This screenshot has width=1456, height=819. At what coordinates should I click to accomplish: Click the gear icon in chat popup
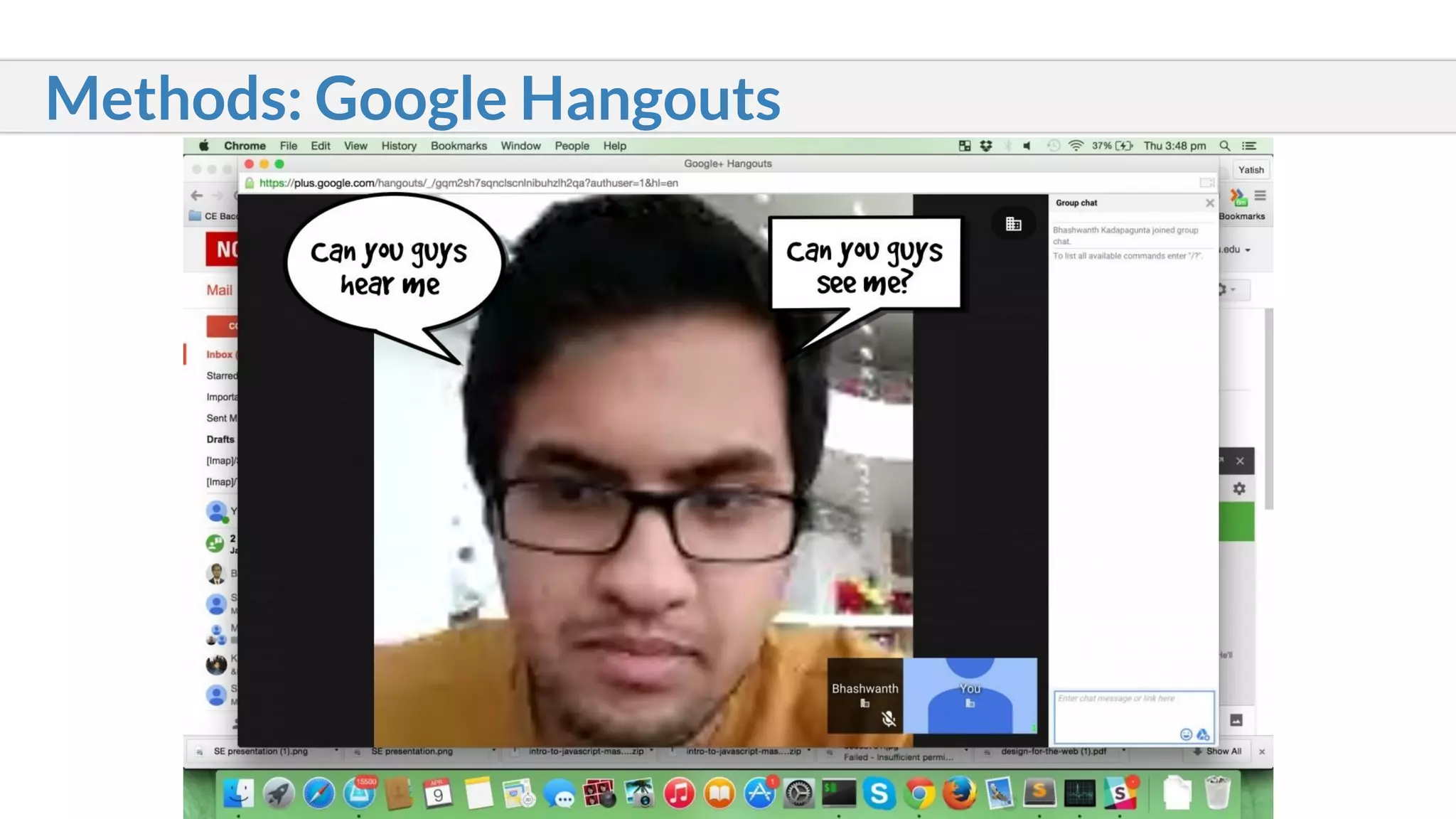click(x=1239, y=489)
